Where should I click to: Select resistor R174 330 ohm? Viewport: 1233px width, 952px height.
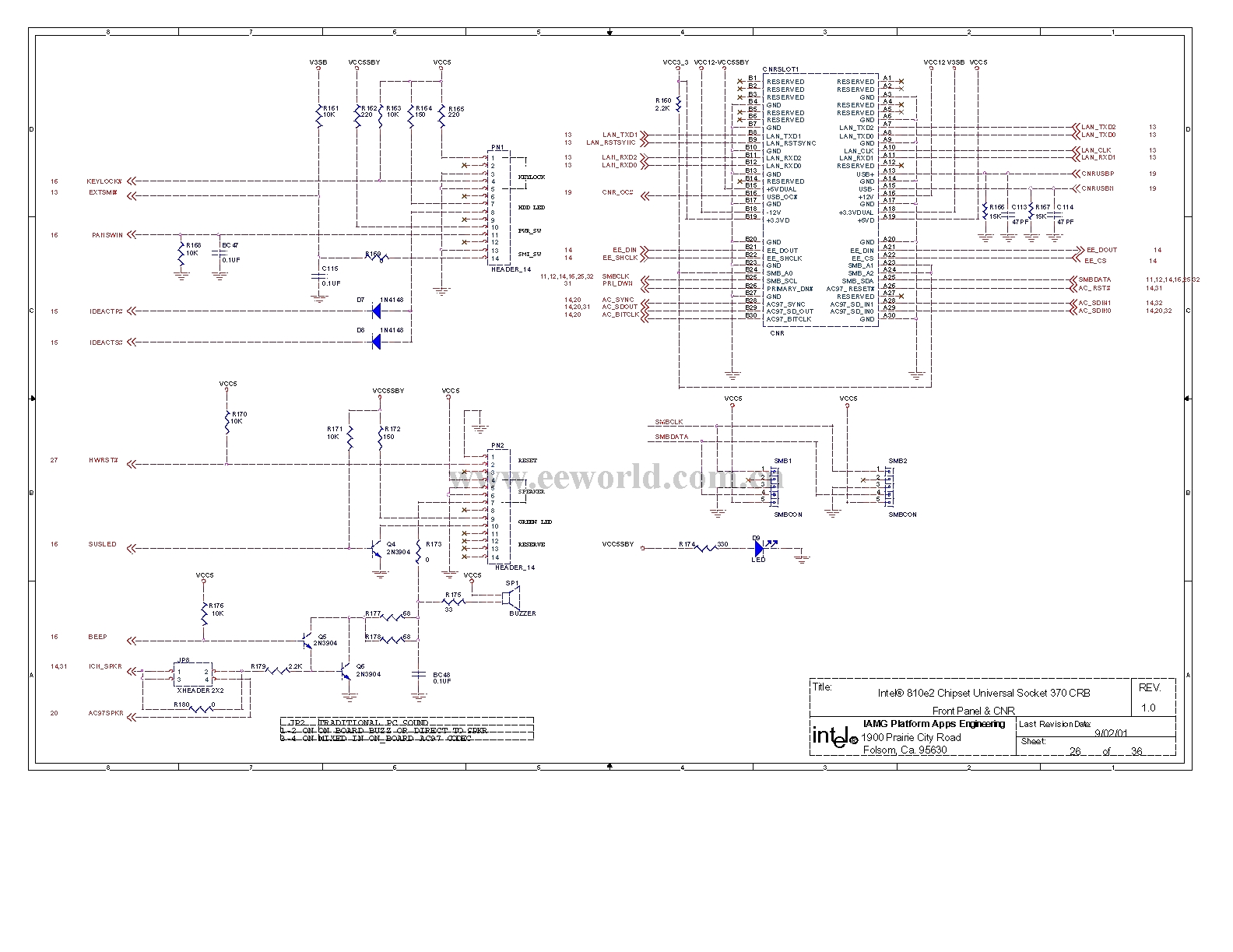705,548
